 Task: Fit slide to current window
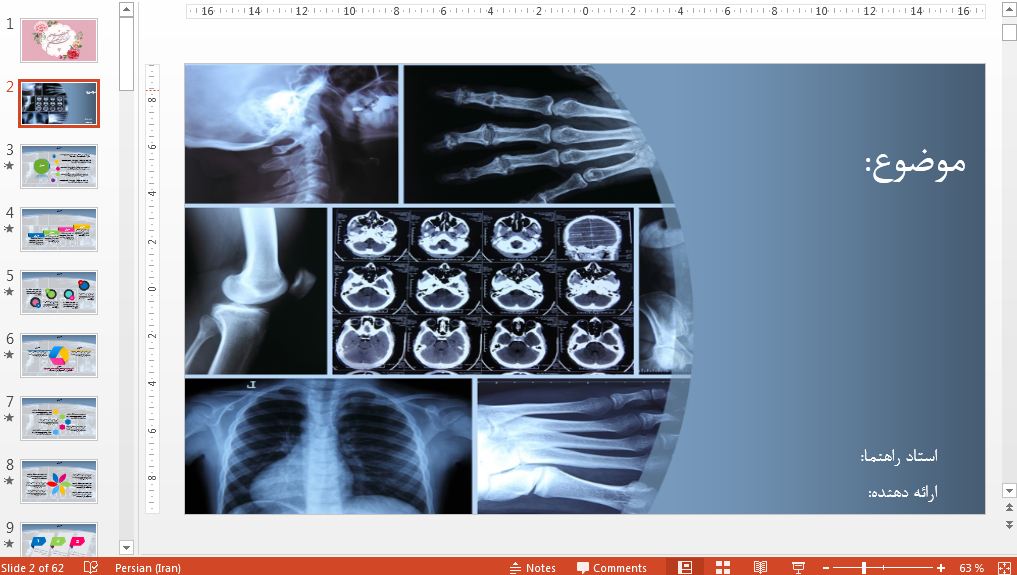pos(1004,567)
